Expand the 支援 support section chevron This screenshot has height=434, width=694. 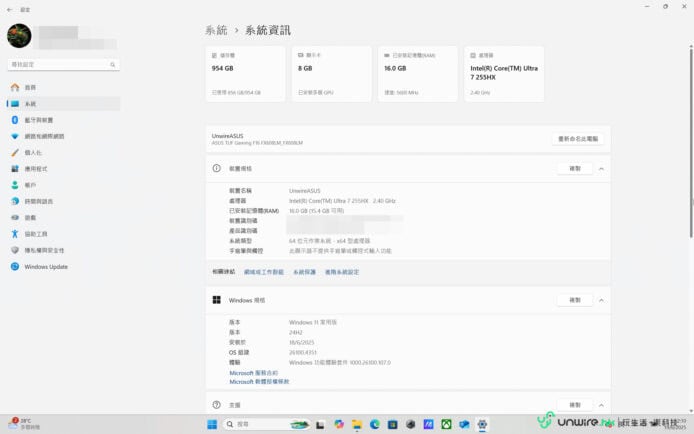point(601,405)
